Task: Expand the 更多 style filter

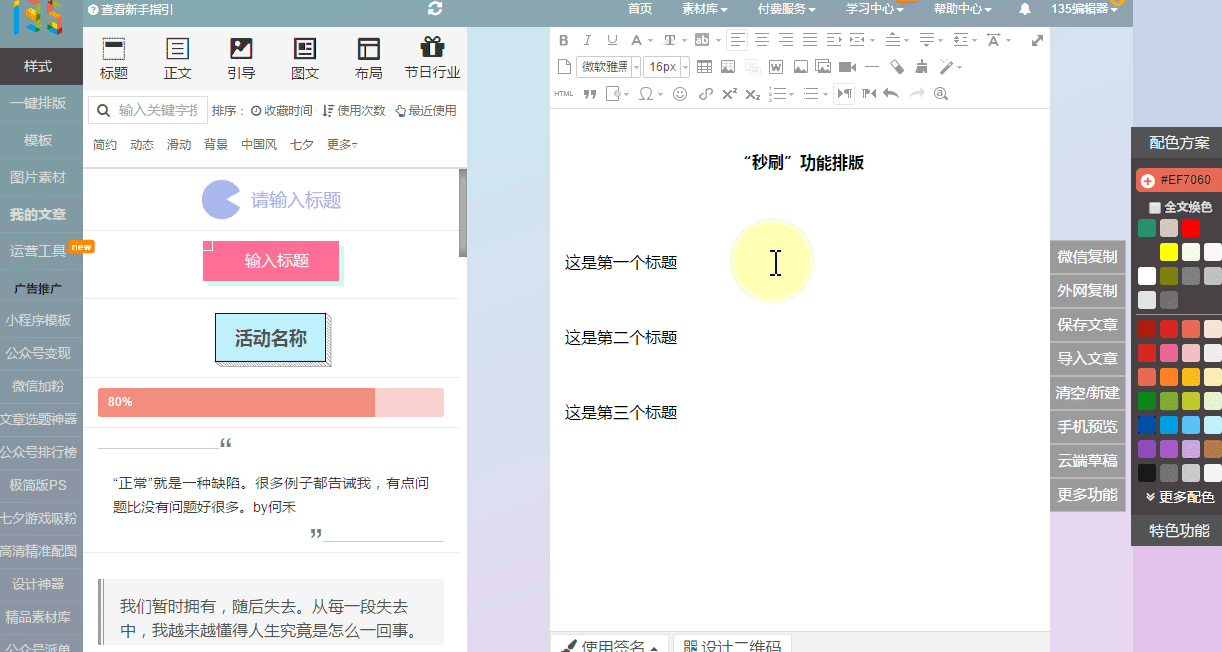Action: 342,144
